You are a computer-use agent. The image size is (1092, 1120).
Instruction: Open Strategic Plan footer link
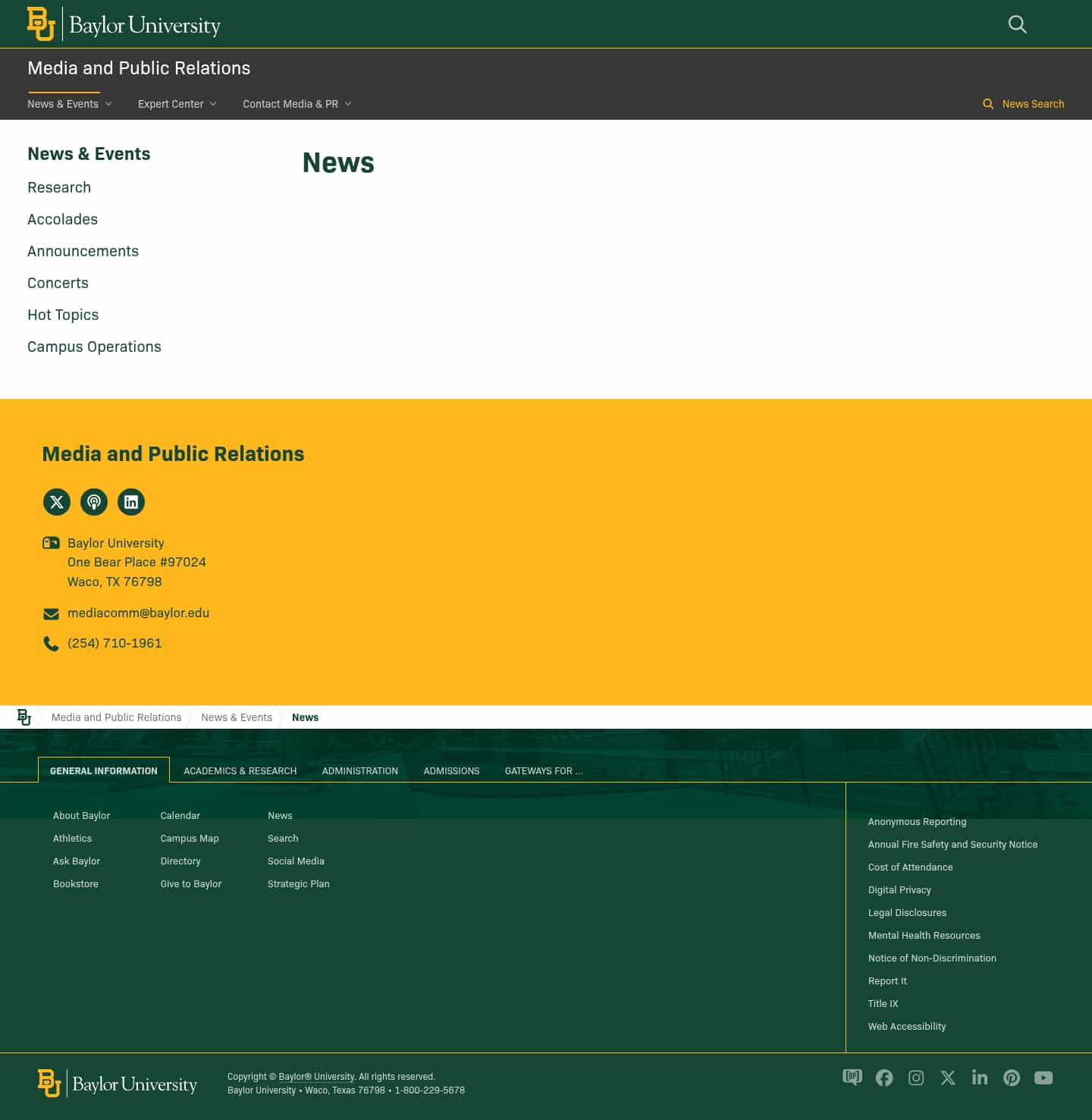click(x=299, y=884)
